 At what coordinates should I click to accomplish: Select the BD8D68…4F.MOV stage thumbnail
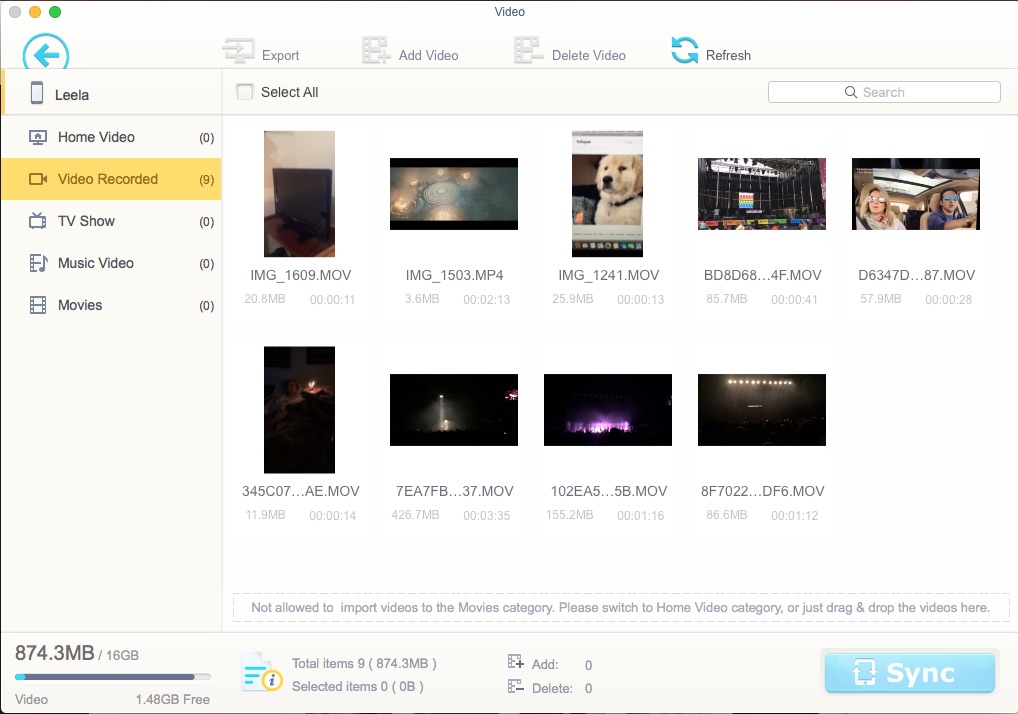pyautogui.click(x=762, y=193)
